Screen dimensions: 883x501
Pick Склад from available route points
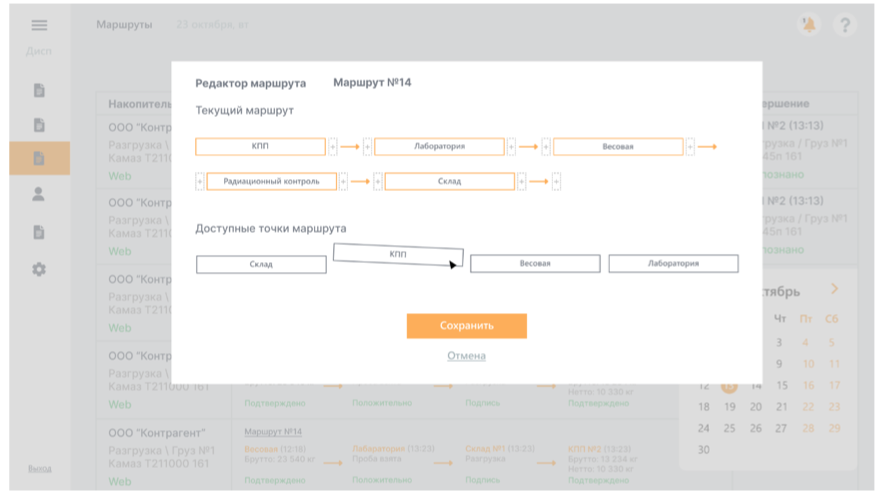(261, 264)
